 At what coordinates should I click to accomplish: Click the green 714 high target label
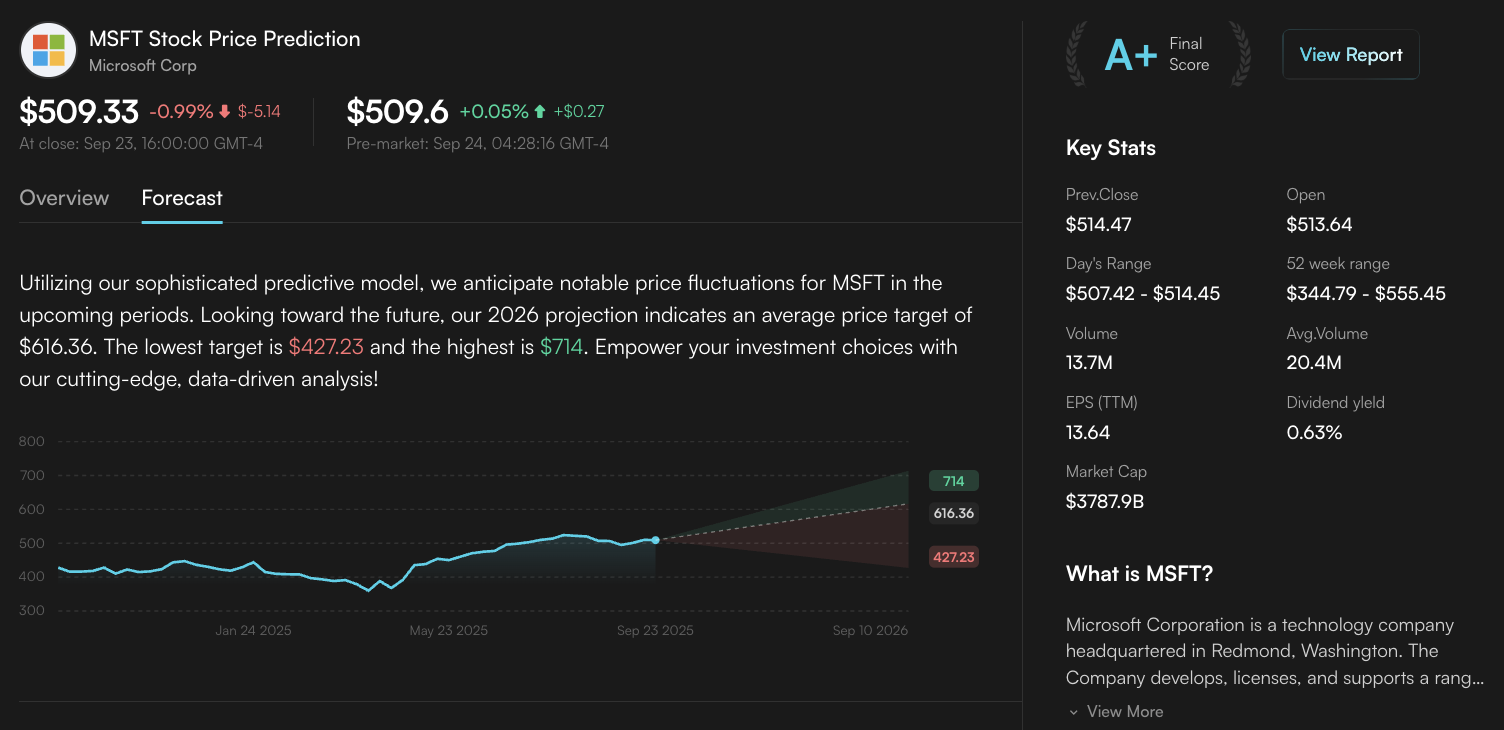point(953,481)
